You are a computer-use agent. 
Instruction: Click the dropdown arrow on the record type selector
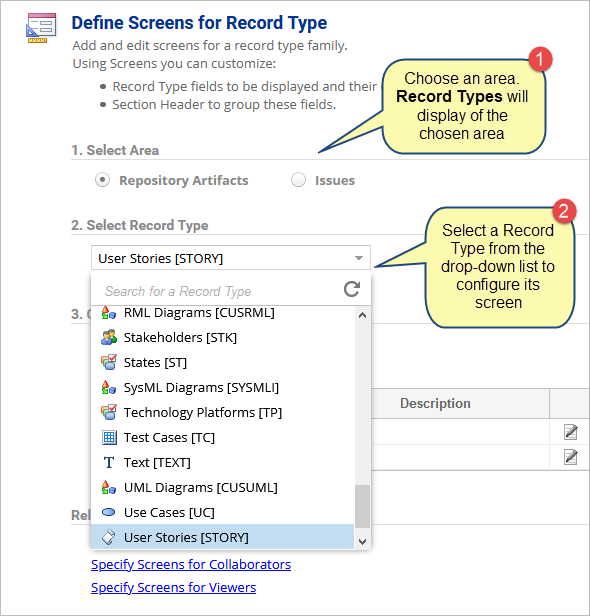pos(358,258)
